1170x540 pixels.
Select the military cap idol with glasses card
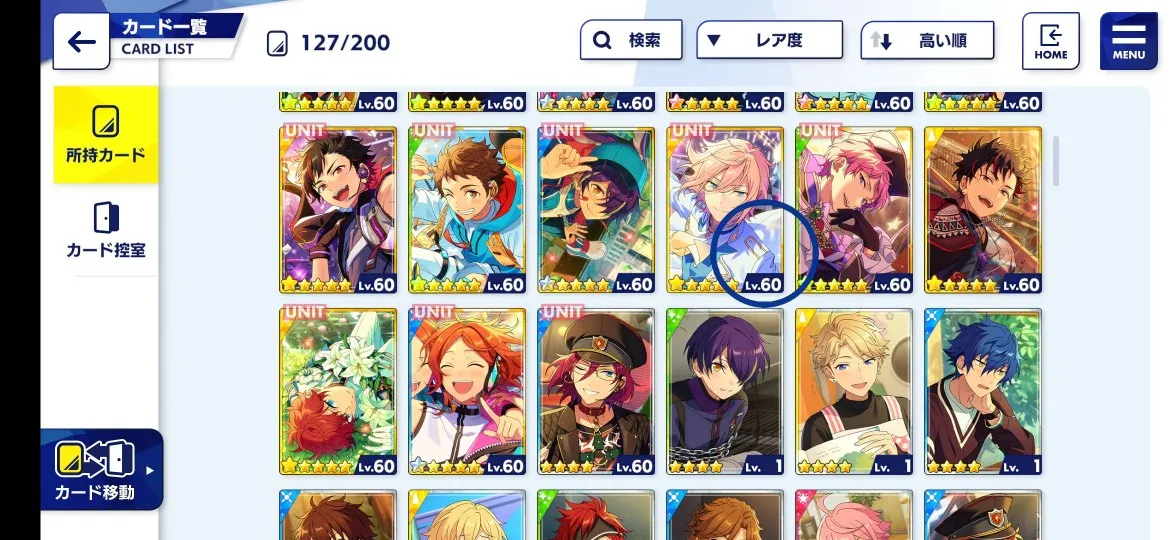pyautogui.click(x=596, y=392)
